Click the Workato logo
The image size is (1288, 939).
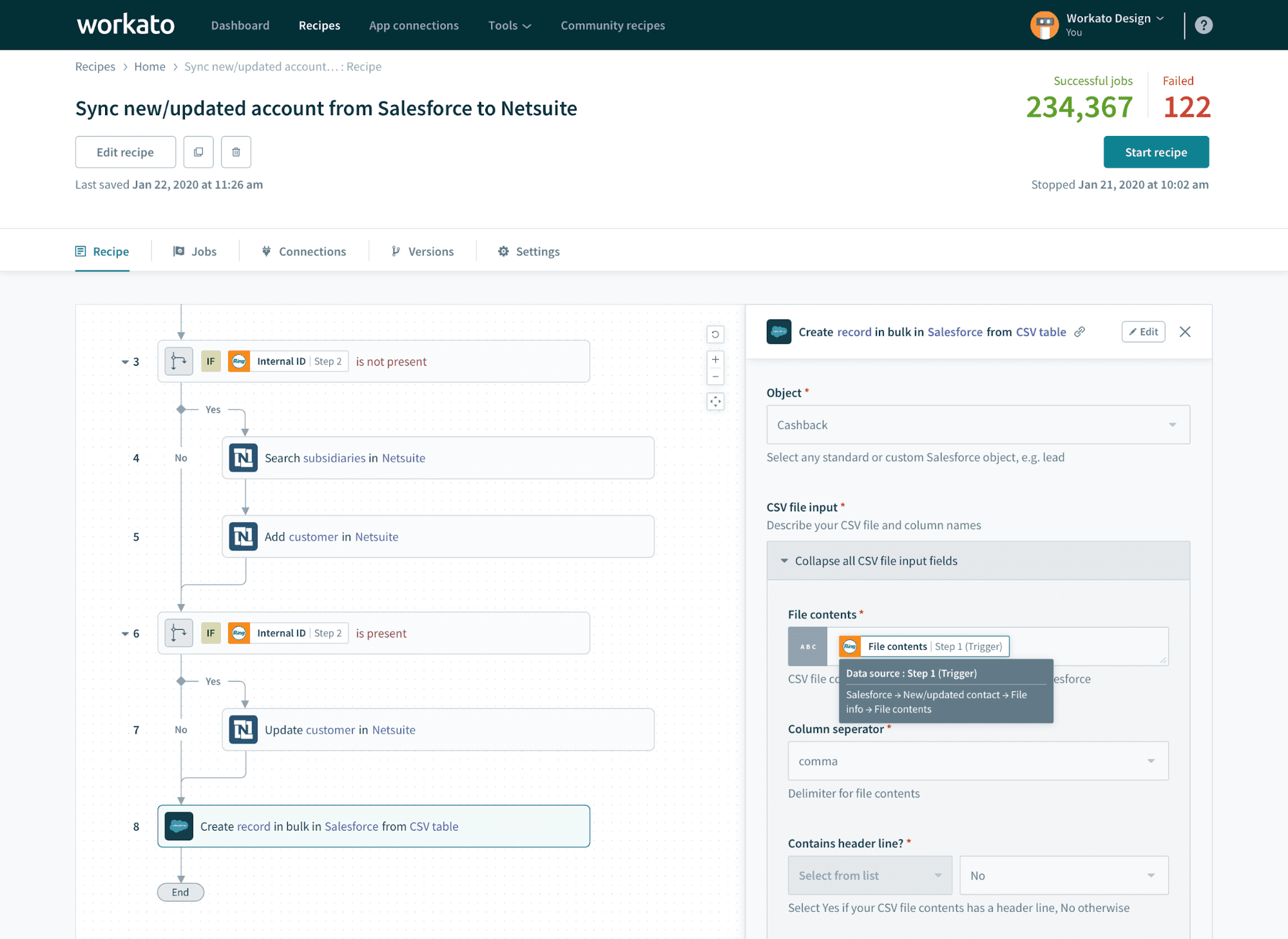click(x=126, y=25)
